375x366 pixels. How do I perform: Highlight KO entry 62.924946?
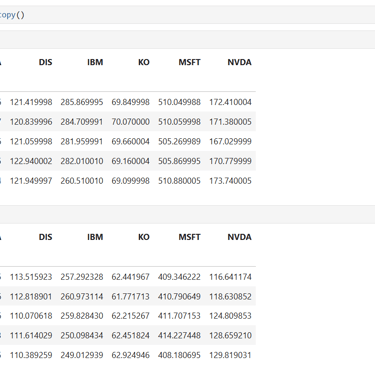pos(130,355)
